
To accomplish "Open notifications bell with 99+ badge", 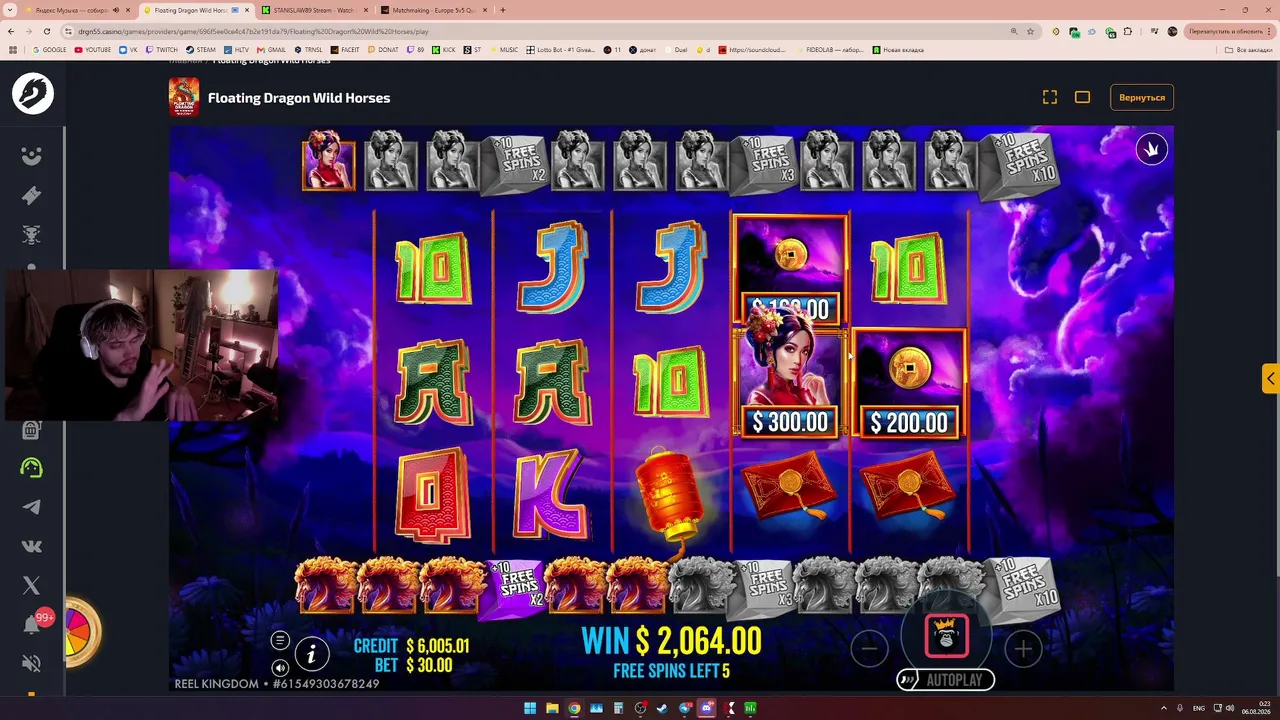I will pos(34,624).
